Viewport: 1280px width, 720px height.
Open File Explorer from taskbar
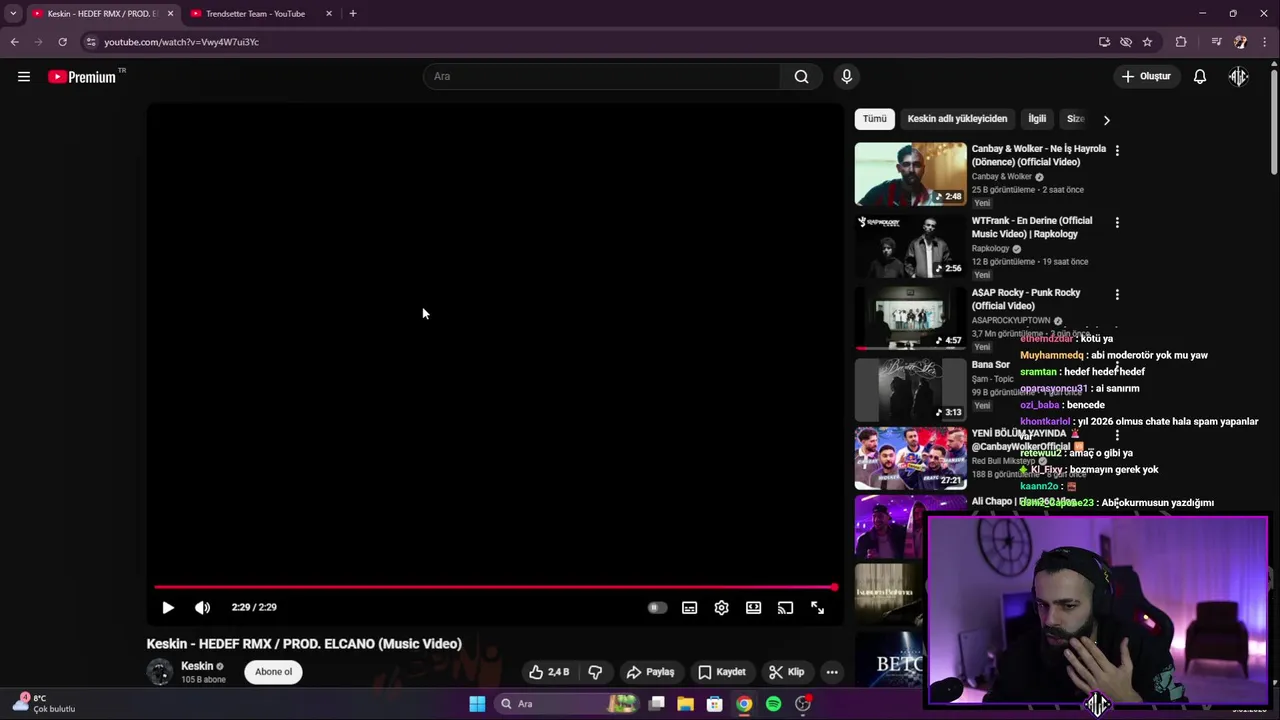[x=685, y=704]
